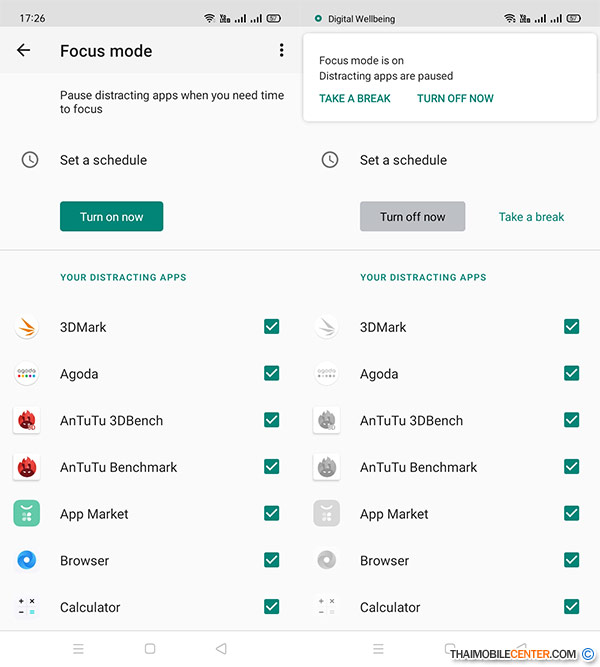Tap TAKE A BREAK in the notification popup
Screen dimensions: 600x667
coord(355,99)
